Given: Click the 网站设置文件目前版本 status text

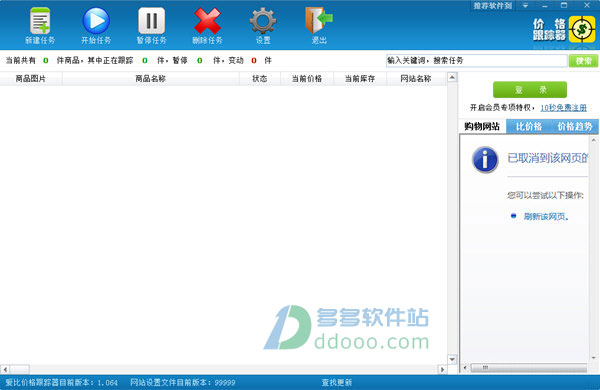Looking at the screenshot, I should (183, 382).
